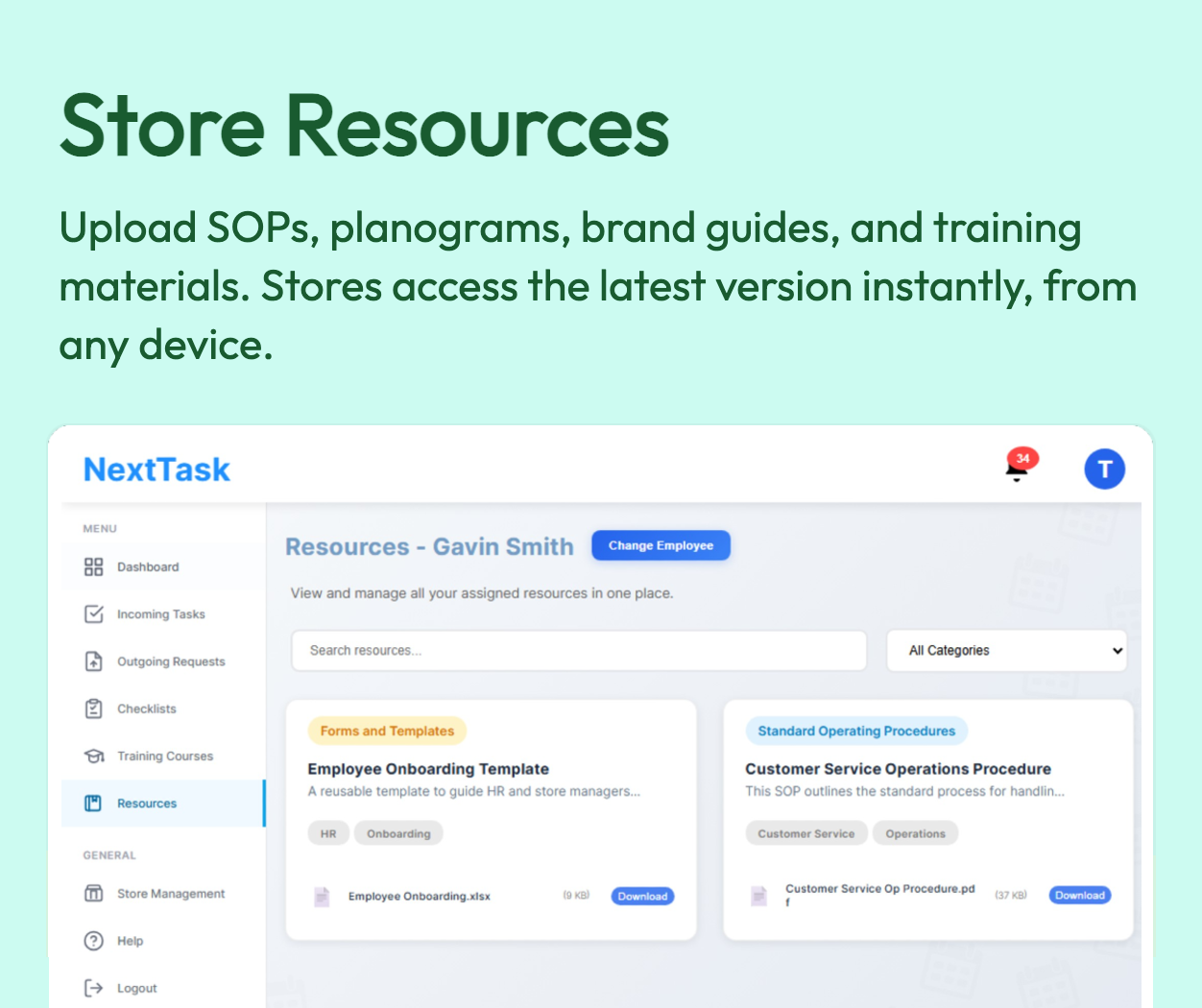This screenshot has height=1008, width=1202.
Task: Select Logout menu item
Action: tap(163, 988)
